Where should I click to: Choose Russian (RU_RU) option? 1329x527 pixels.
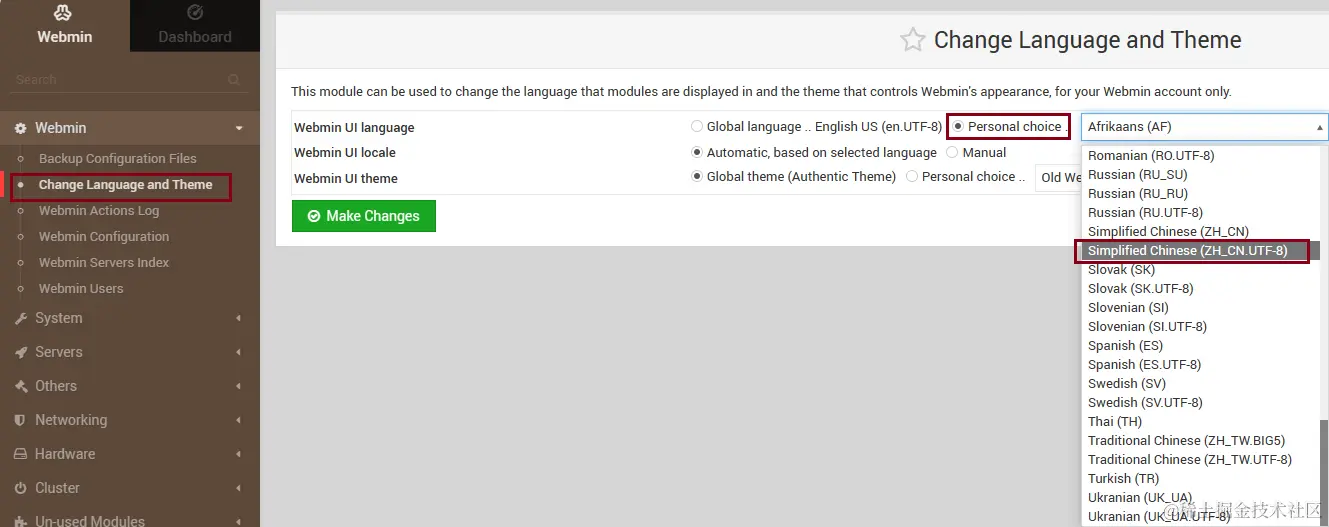coord(1200,194)
